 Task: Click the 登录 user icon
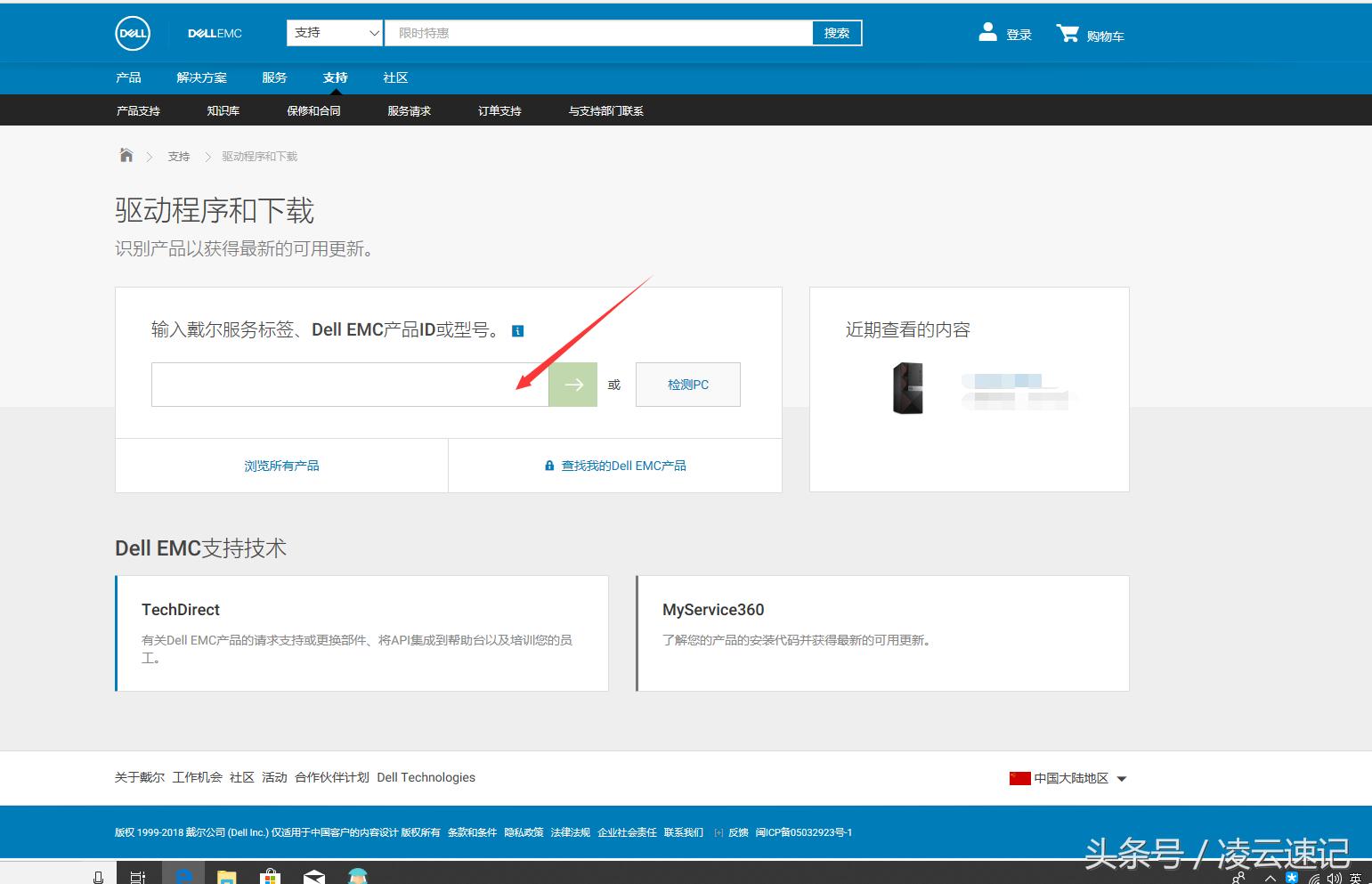click(x=988, y=32)
